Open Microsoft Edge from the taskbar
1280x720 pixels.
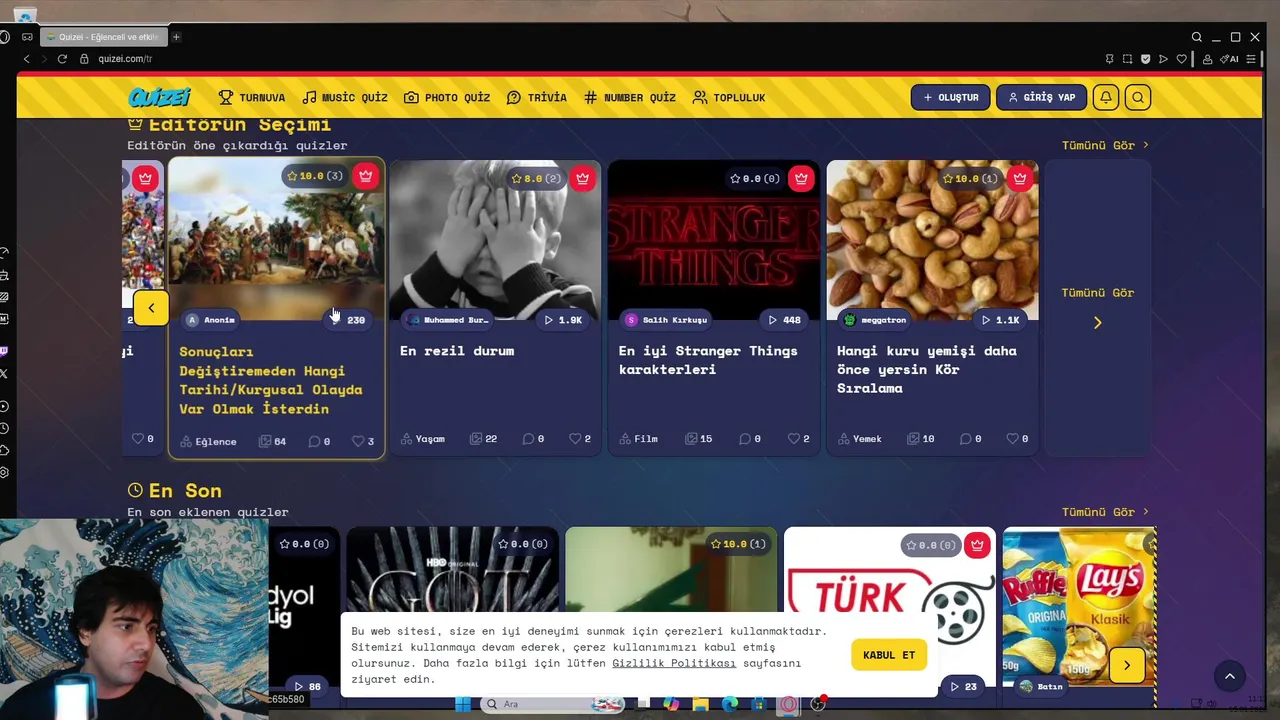tap(730, 704)
